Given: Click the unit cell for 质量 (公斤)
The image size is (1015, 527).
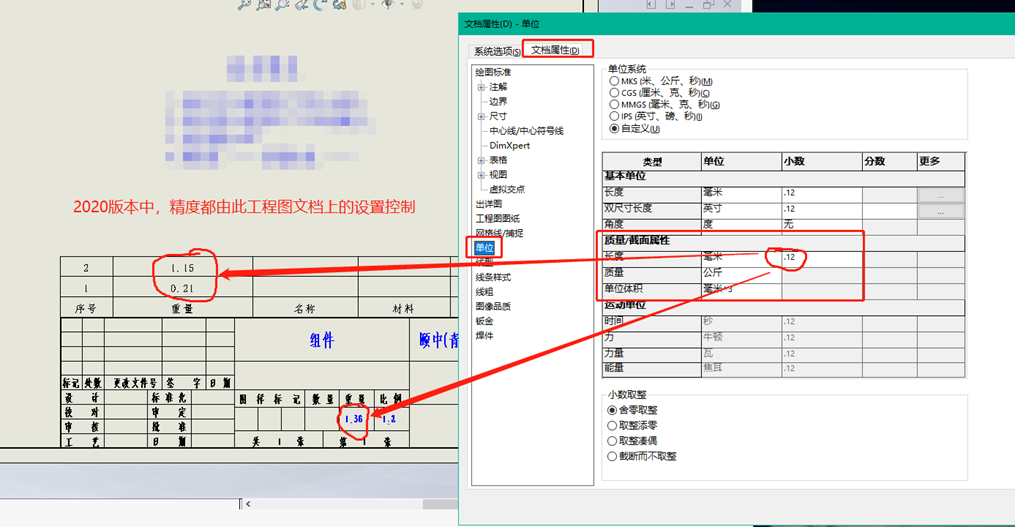Looking at the screenshot, I should [740, 272].
